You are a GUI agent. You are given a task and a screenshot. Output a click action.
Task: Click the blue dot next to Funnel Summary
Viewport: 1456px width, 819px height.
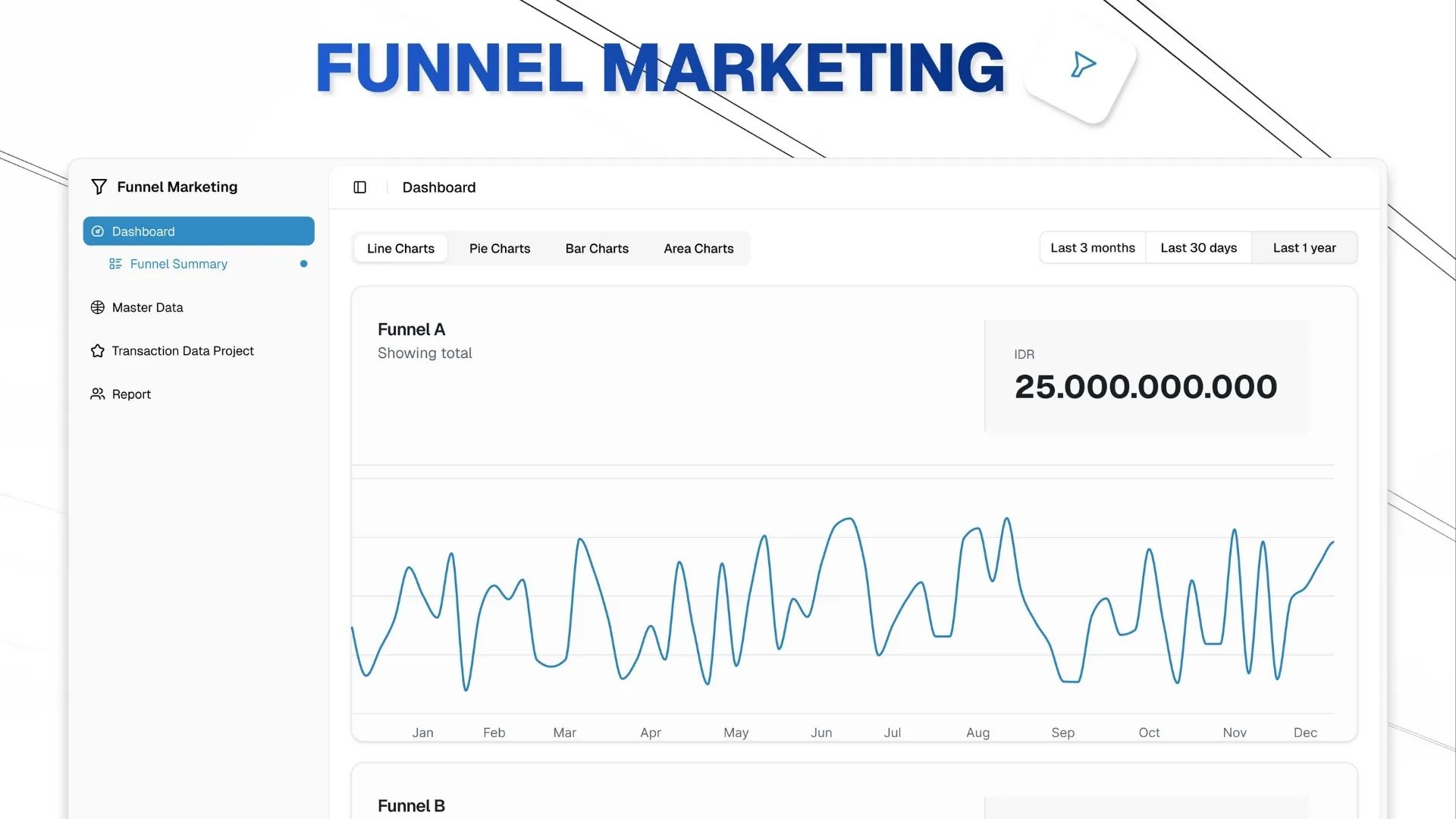(x=303, y=264)
